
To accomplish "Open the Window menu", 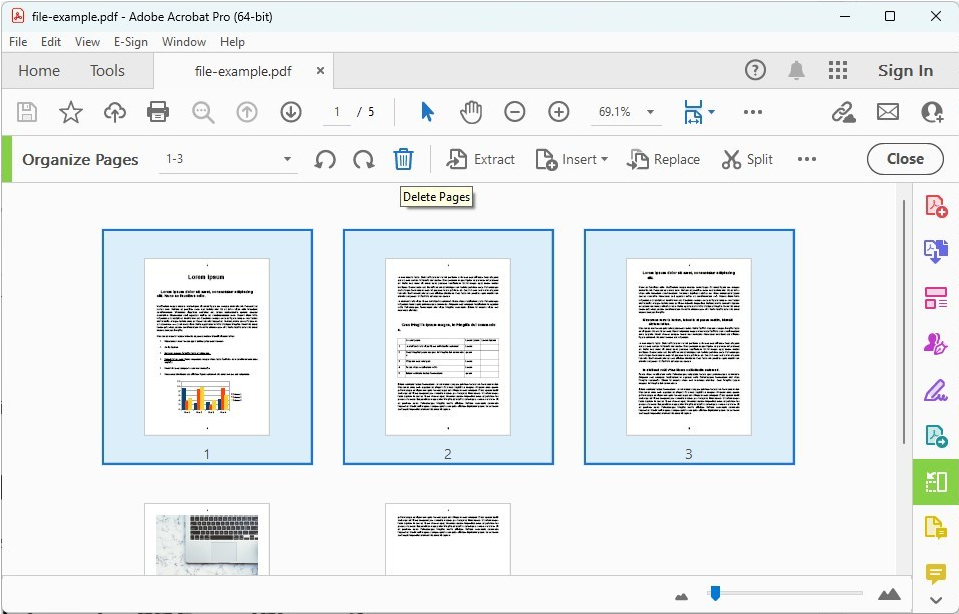I will point(184,41).
